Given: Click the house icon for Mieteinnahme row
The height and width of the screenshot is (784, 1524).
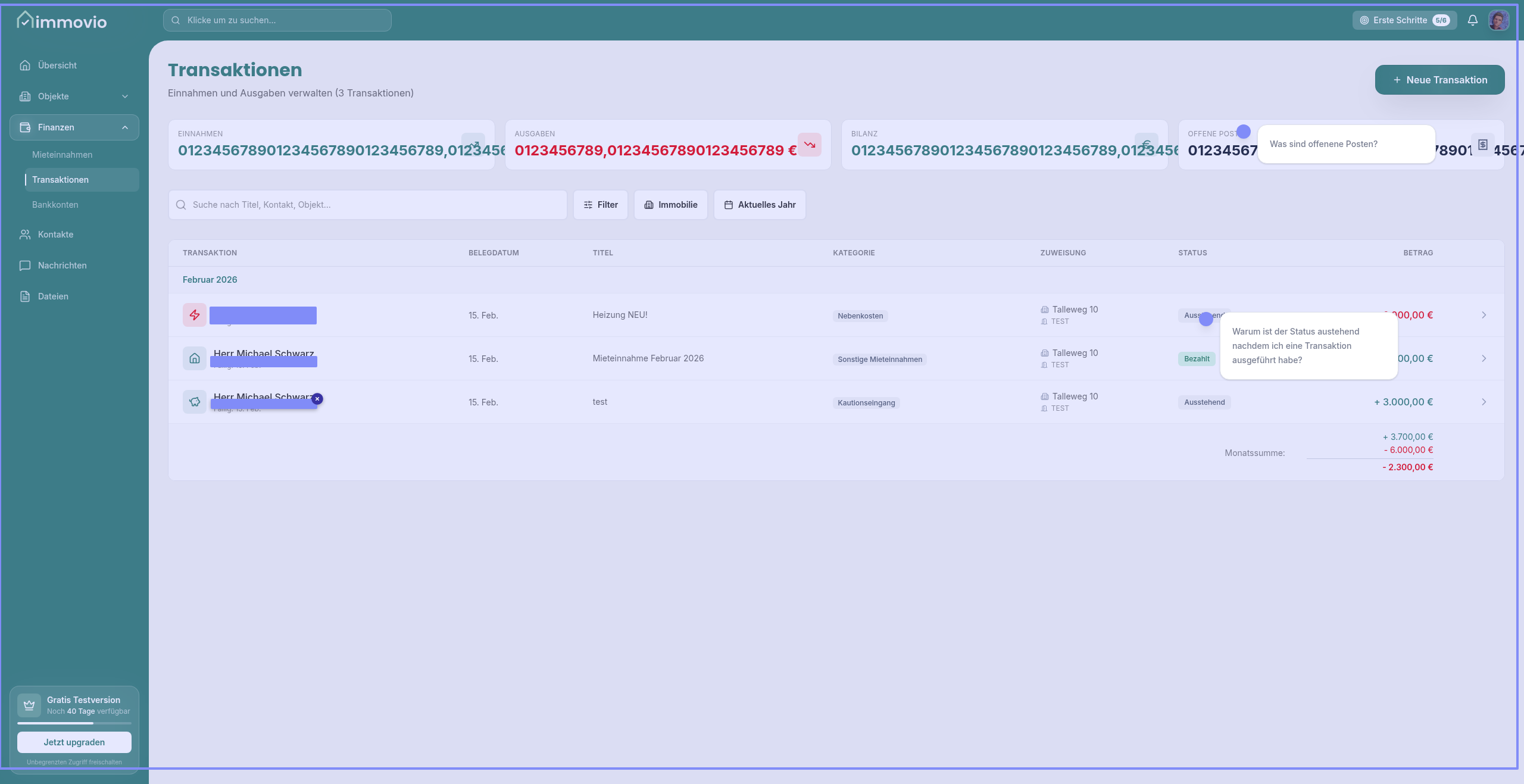Looking at the screenshot, I should tap(195, 358).
